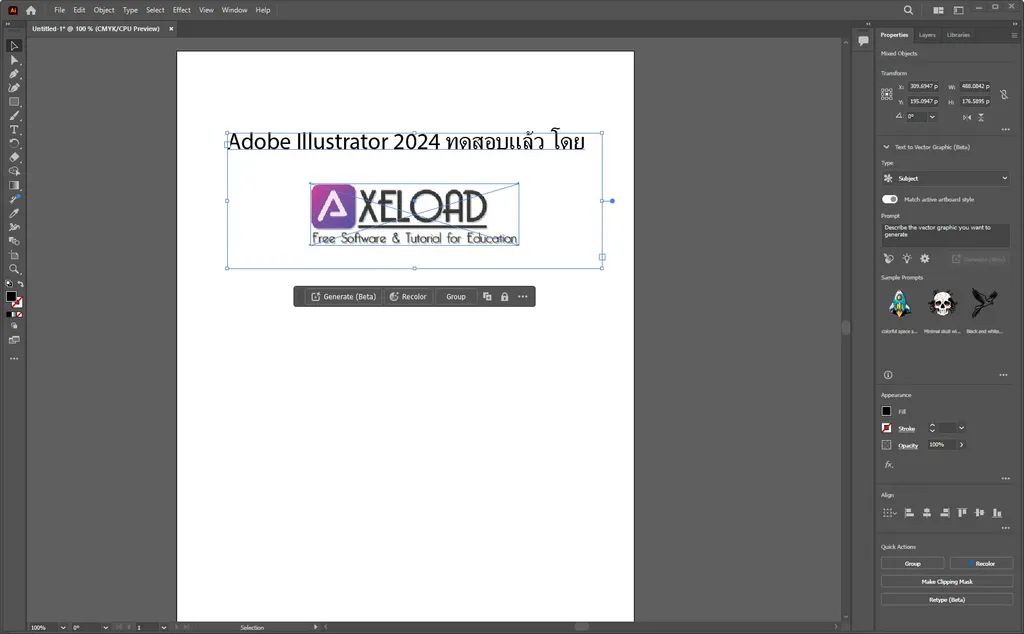Image resolution: width=1024 pixels, height=634 pixels.
Task: Select the Direct Selection tool
Action: 14,60
